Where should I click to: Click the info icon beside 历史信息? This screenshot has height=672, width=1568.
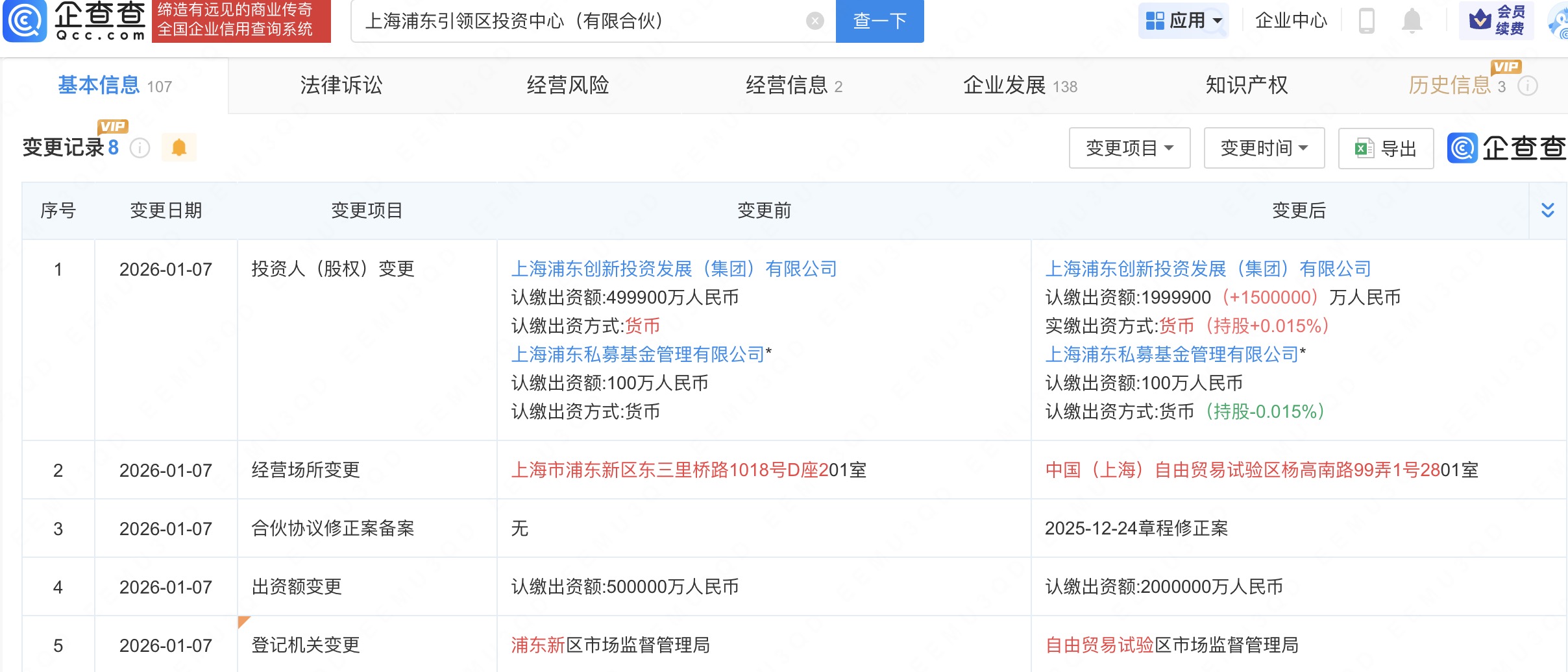point(1528,86)
